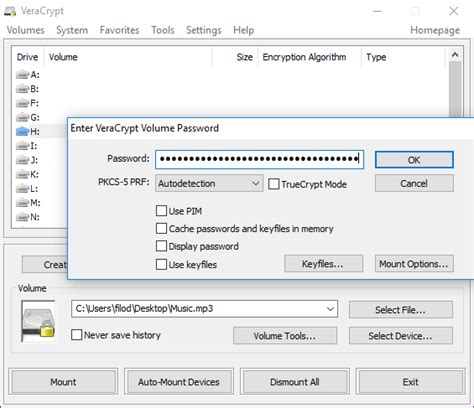Sort by the Volume column header
Screen dimensions: 474x408
(x=128, y=57)
